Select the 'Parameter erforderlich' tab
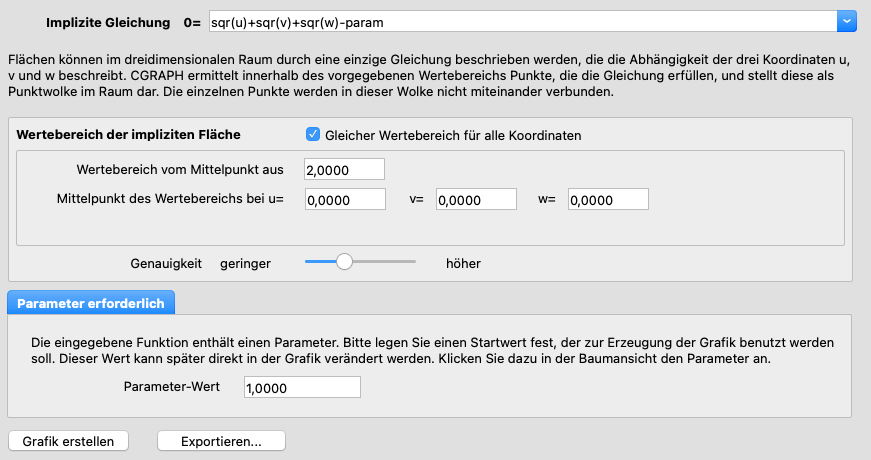The height and width of the screenshot is (460, 871). pos(92,301)
